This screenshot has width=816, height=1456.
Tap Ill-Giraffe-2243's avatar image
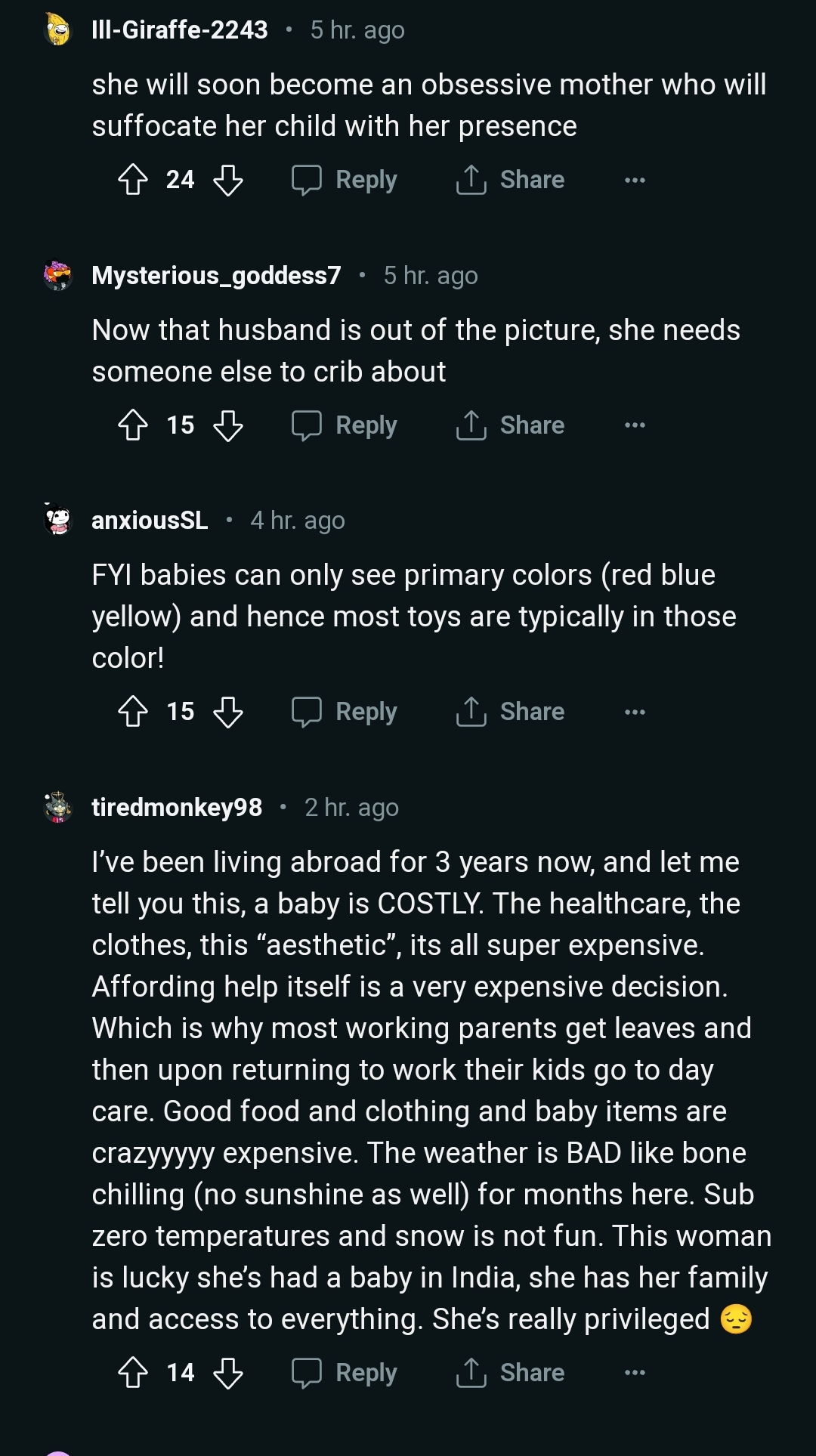[x=58, y=30]
